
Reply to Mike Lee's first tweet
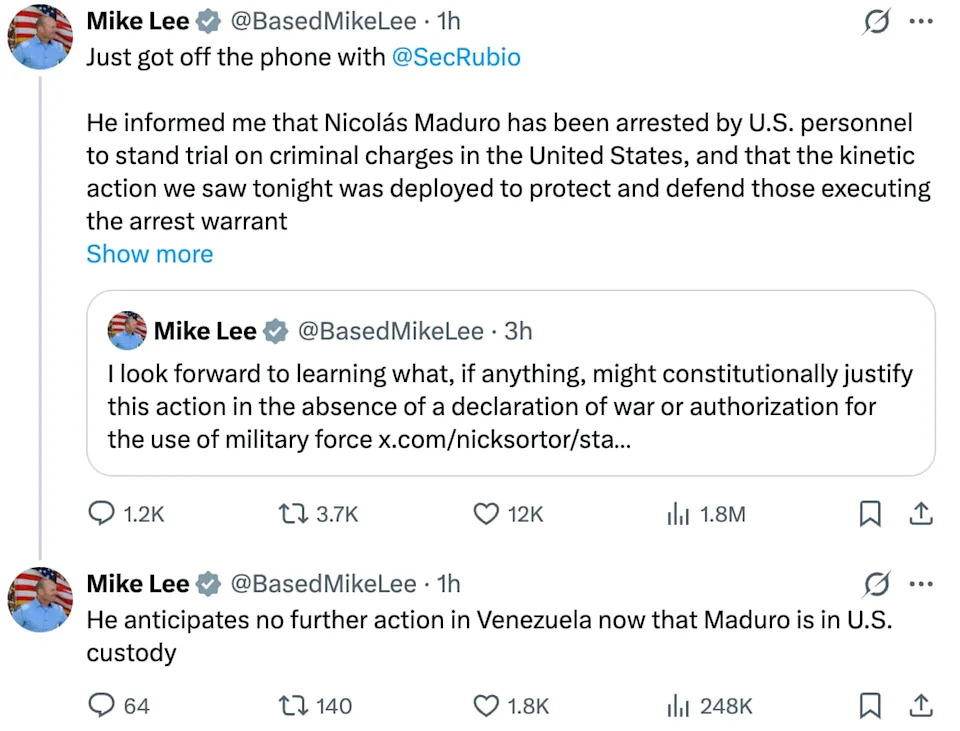point(103,513)
